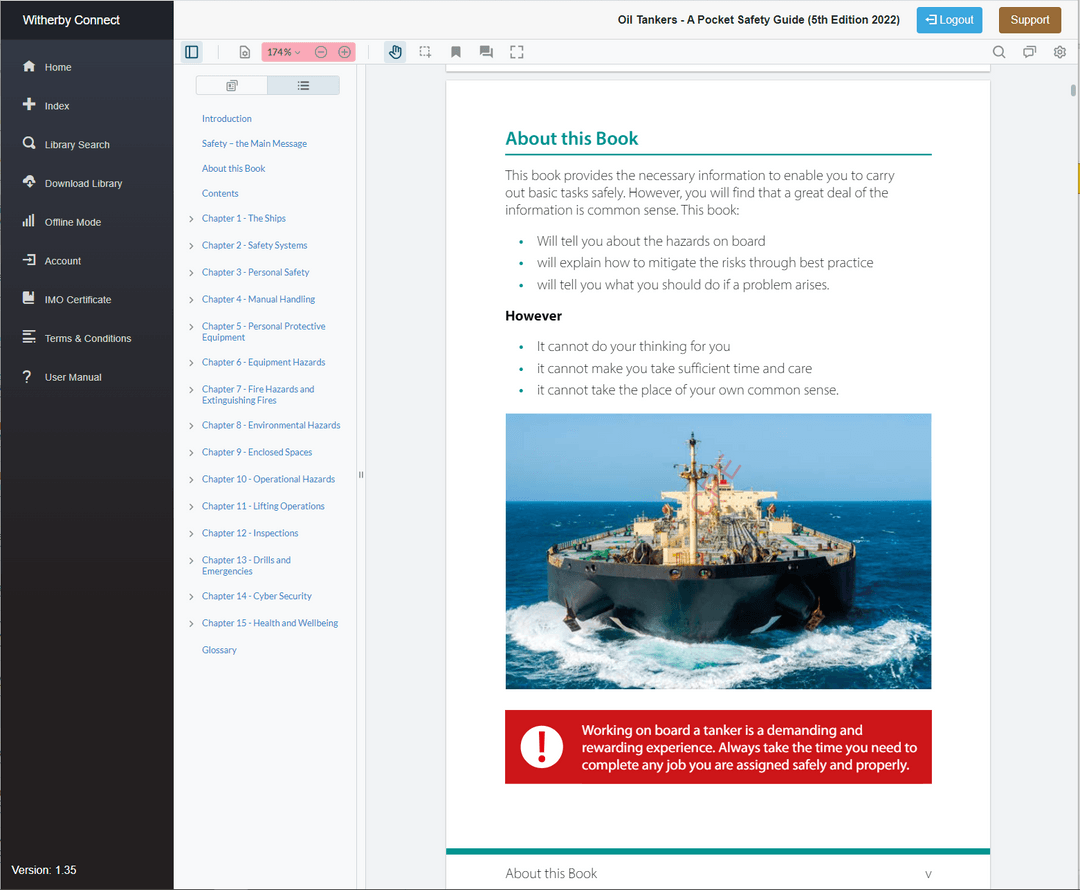The image size is (1080, 890).
Task: Click the zoom out minus icon
Action: click(x=321, y=52)
